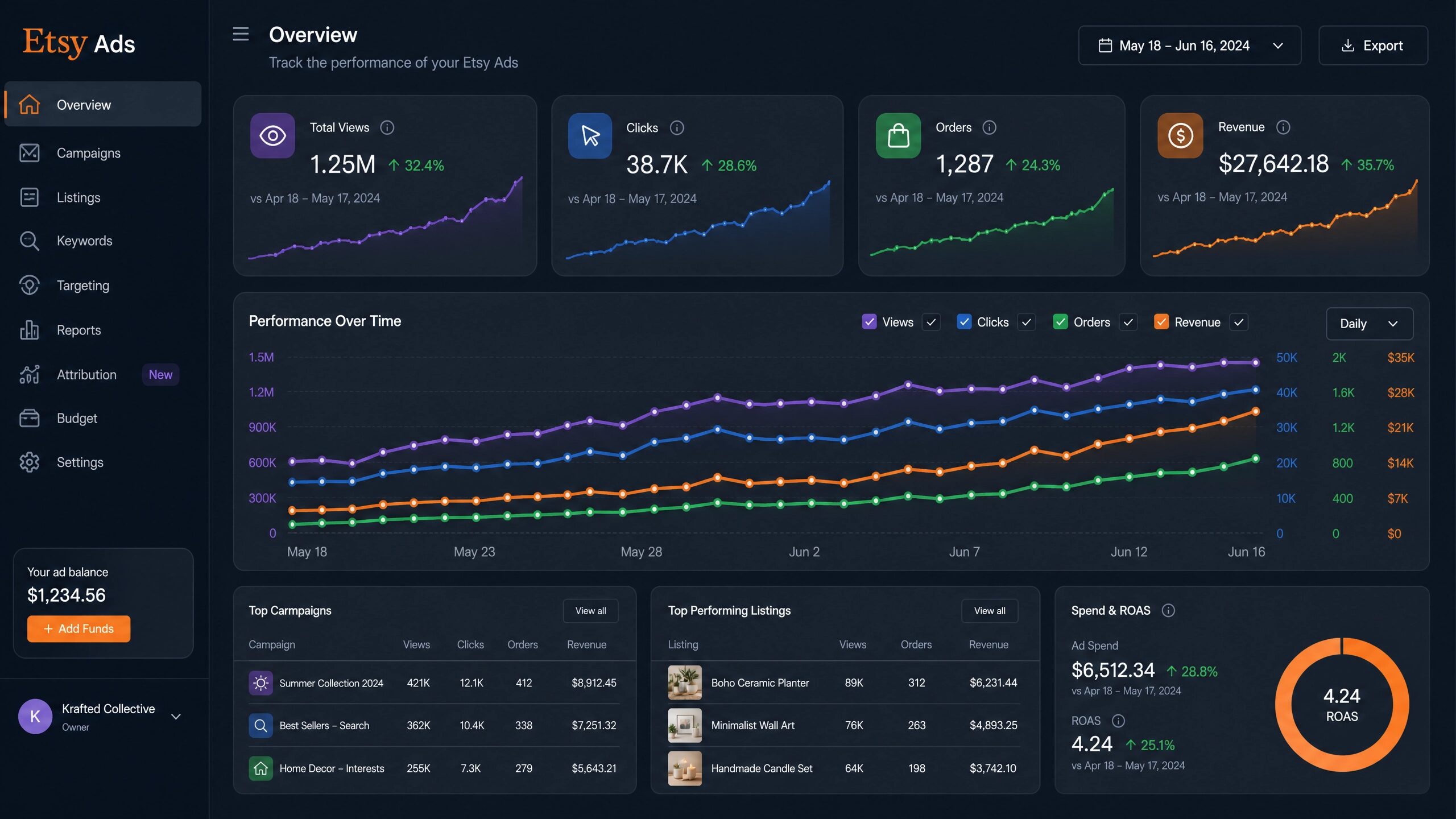
Task: Open Summer Collection 2024 campaign
Action: (331, 682)
